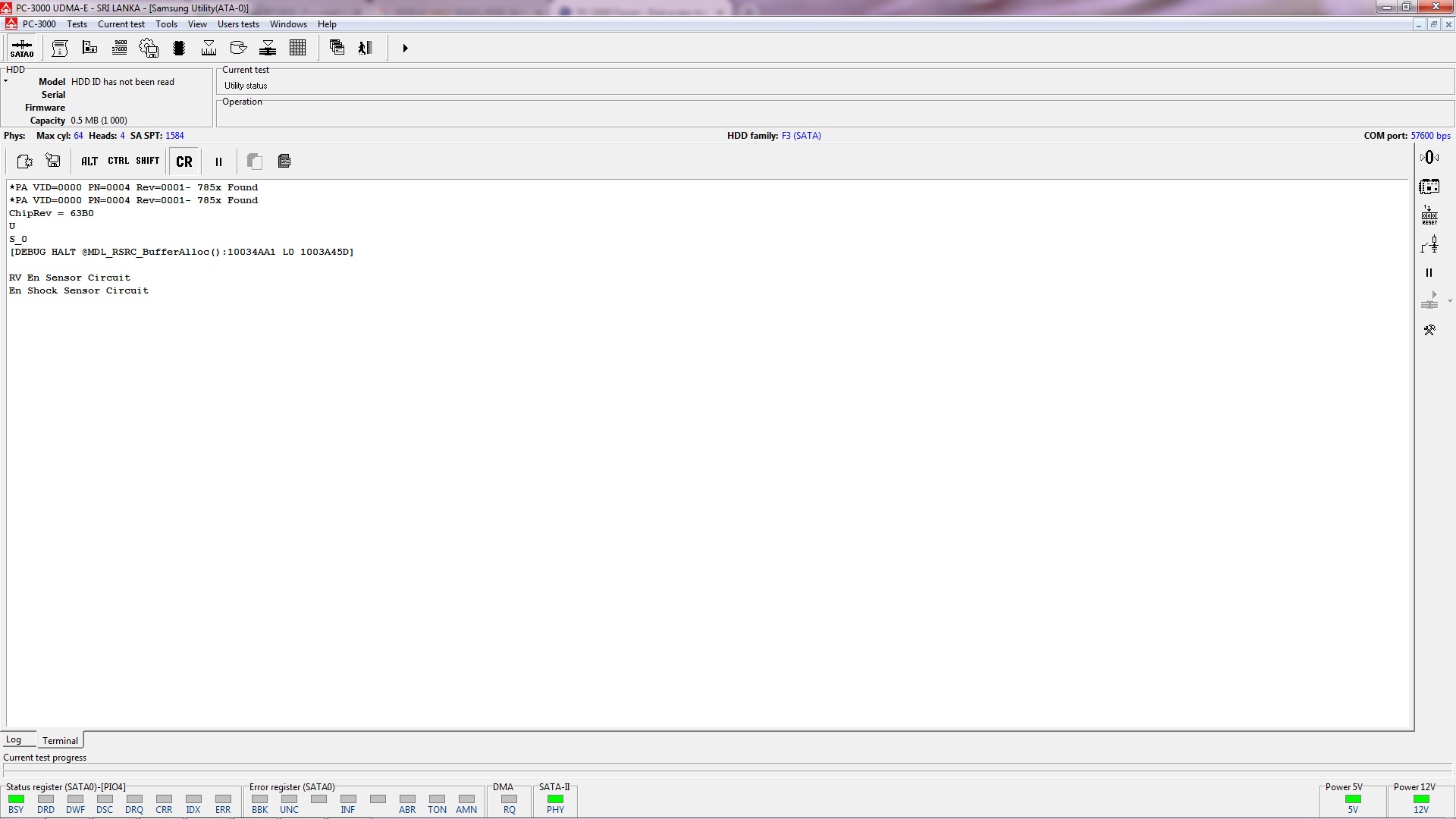
Task: Open the grid table map icon
Action: [x=298, y=48]
